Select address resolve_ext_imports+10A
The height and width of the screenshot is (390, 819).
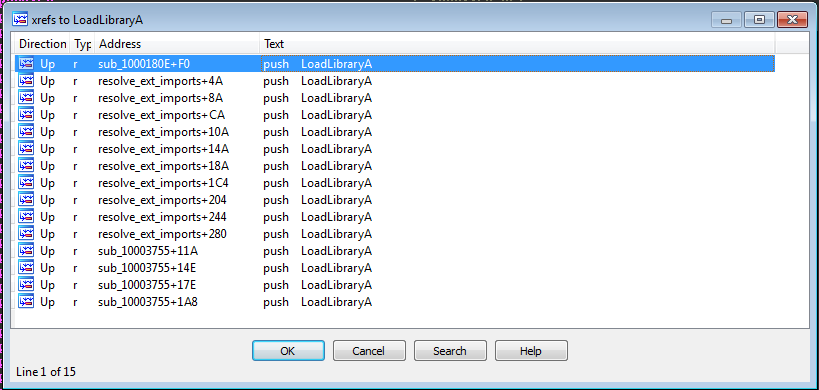(163, 132)
